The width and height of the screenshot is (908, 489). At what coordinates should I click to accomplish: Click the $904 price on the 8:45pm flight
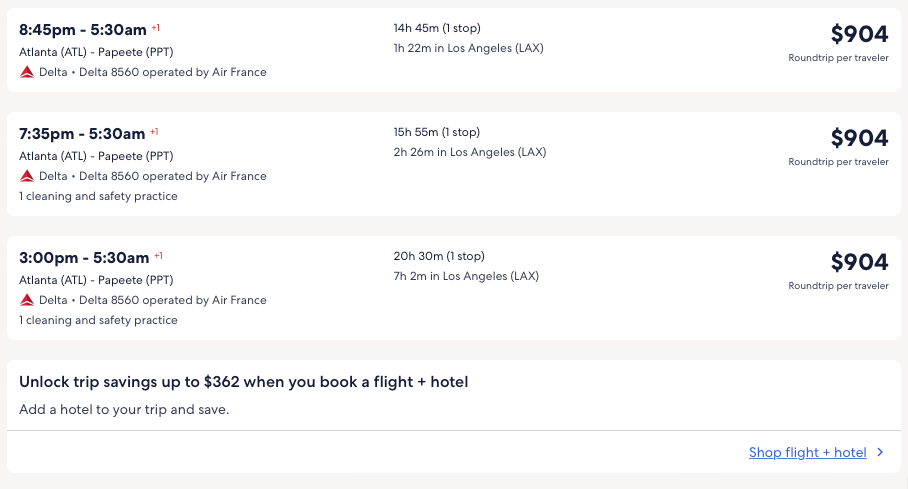pyautogui.click(x=859, y=34)
